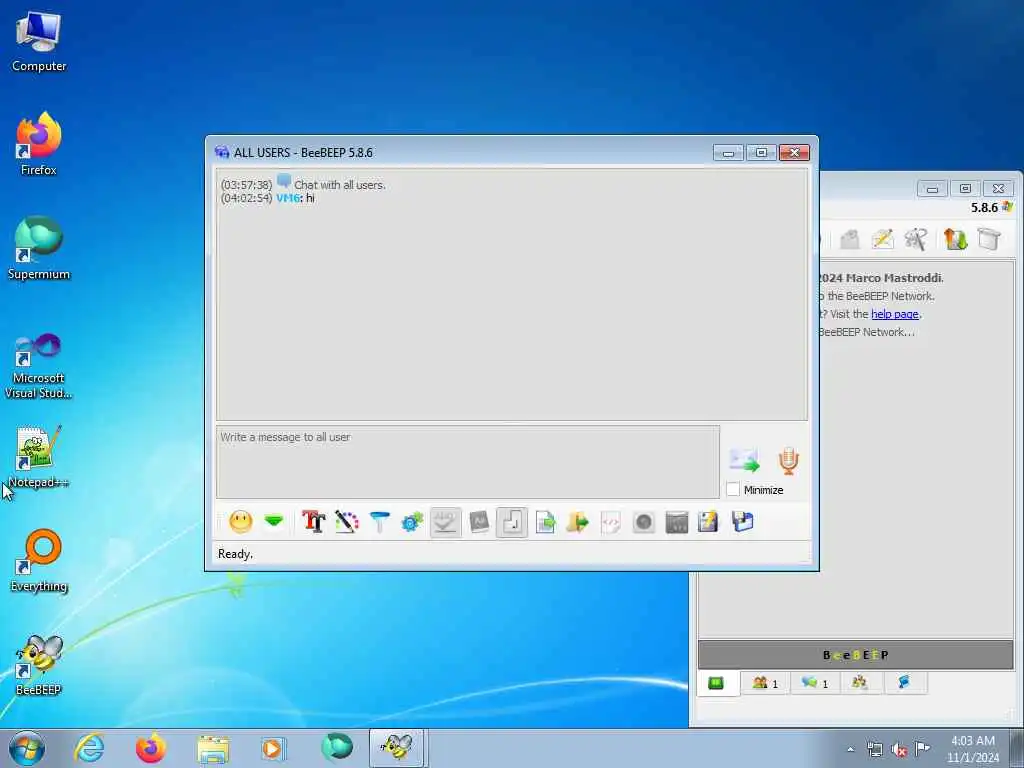Select the Everything desktop shortcut
Image resolution: width=1024 pixels, height=768 pixels.
pyautogui.click(x=39, y=561)
